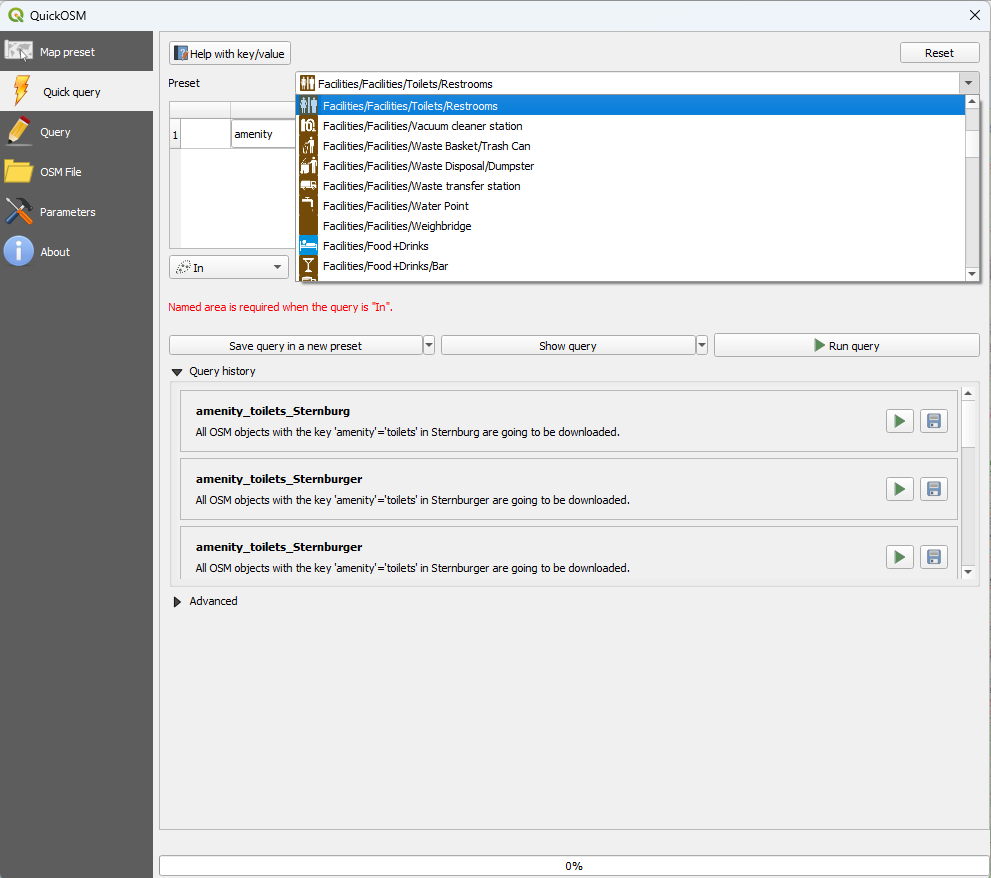Open the In spatial filter dropdown
This screenshot has width=991, height=878.
pos(228,267)
